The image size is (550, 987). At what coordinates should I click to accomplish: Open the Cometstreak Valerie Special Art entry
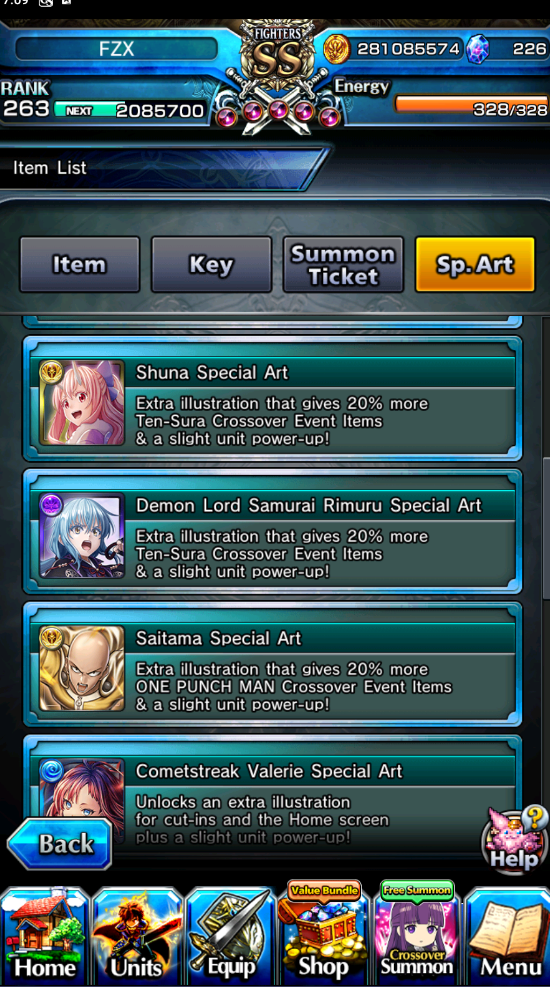pos(272,796)
